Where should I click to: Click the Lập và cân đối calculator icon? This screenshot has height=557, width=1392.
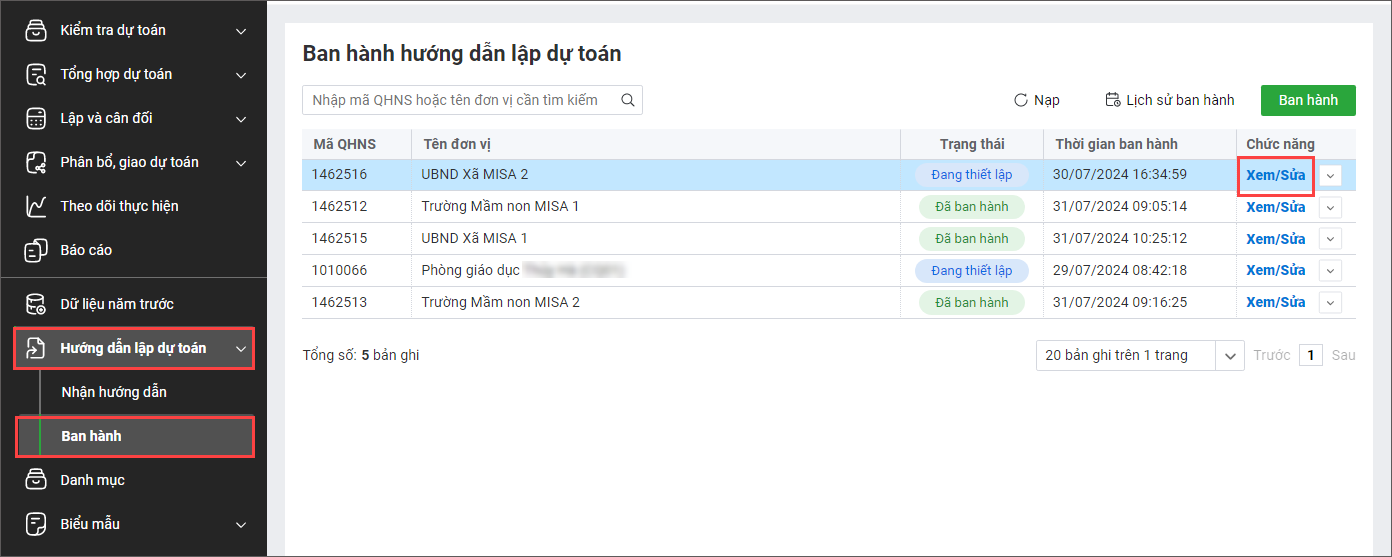(x=36, y=119)
